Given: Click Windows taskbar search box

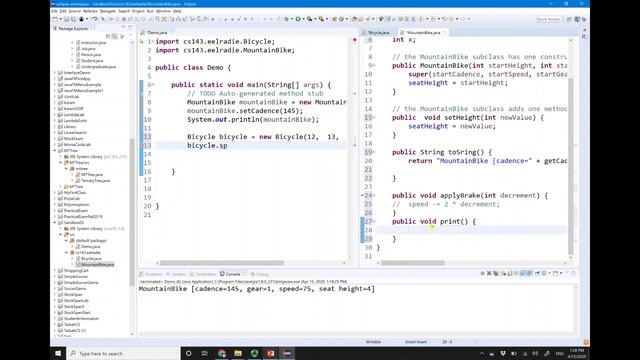Looking at the screenshot, I should point(123,353).
